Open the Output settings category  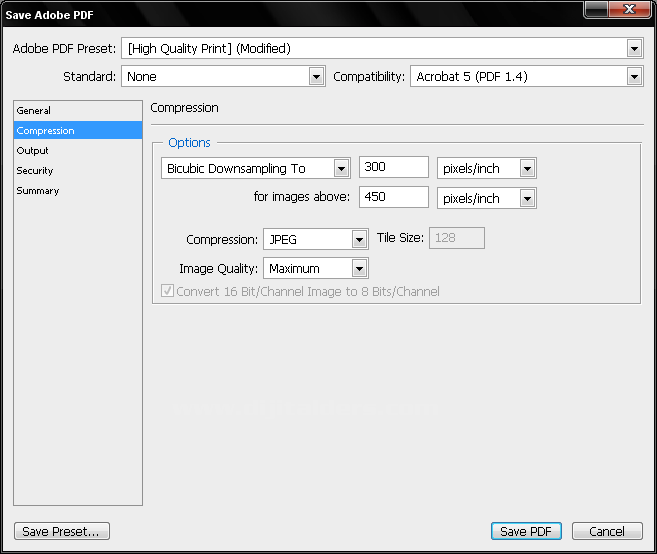[x=78, y=150]
